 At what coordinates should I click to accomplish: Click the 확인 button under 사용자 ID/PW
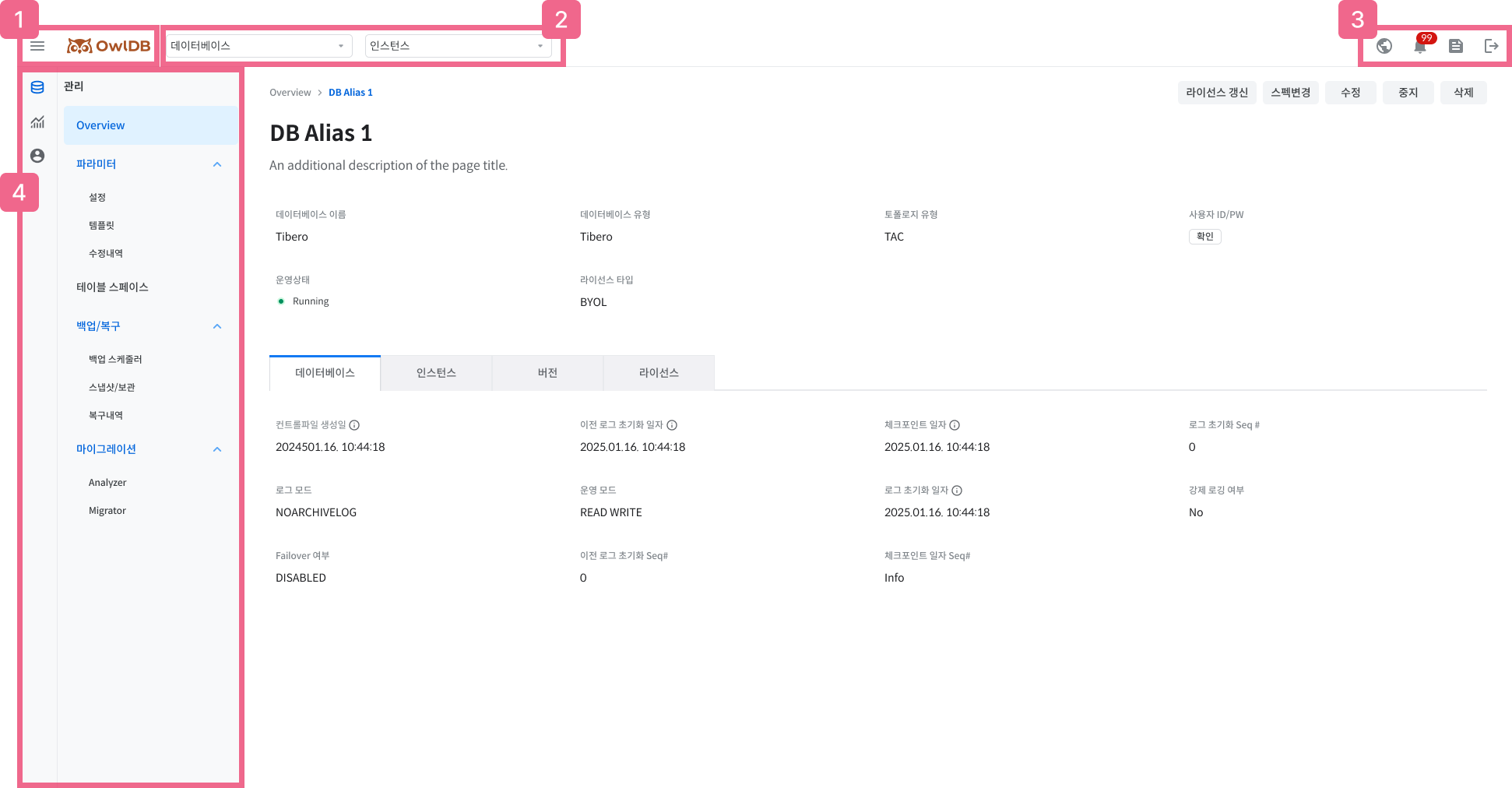pyautogui.click(x=1204, y=237)
